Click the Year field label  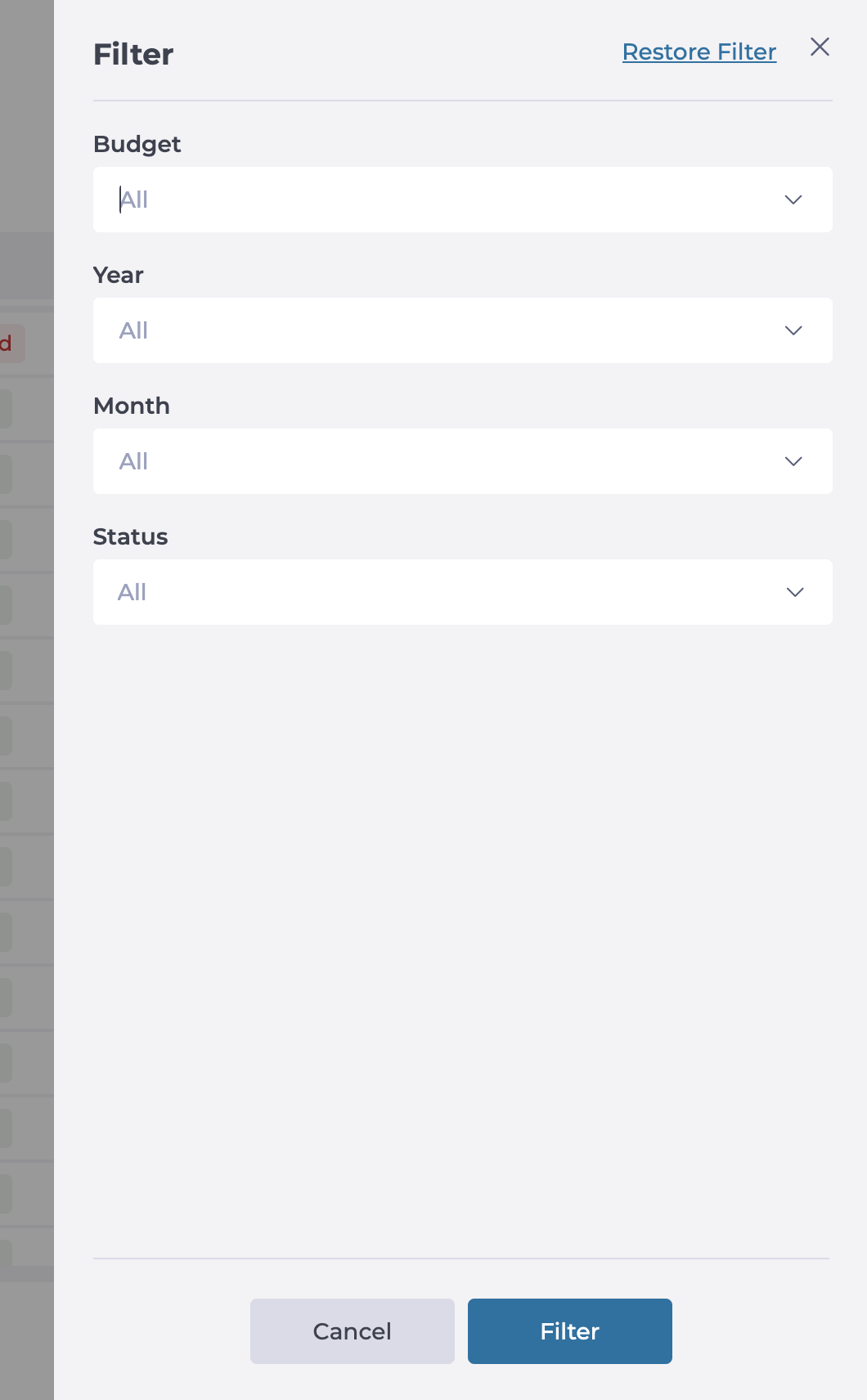coord(119,275)
